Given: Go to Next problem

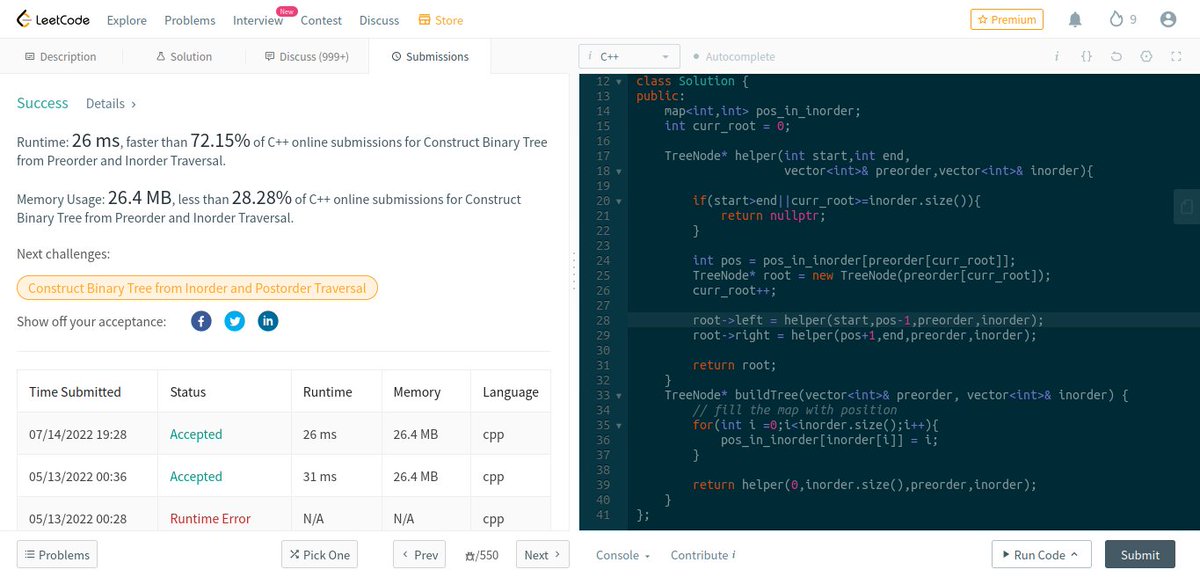Looking at the screenshot, I should pyautogui.click(x=543, y=554).
